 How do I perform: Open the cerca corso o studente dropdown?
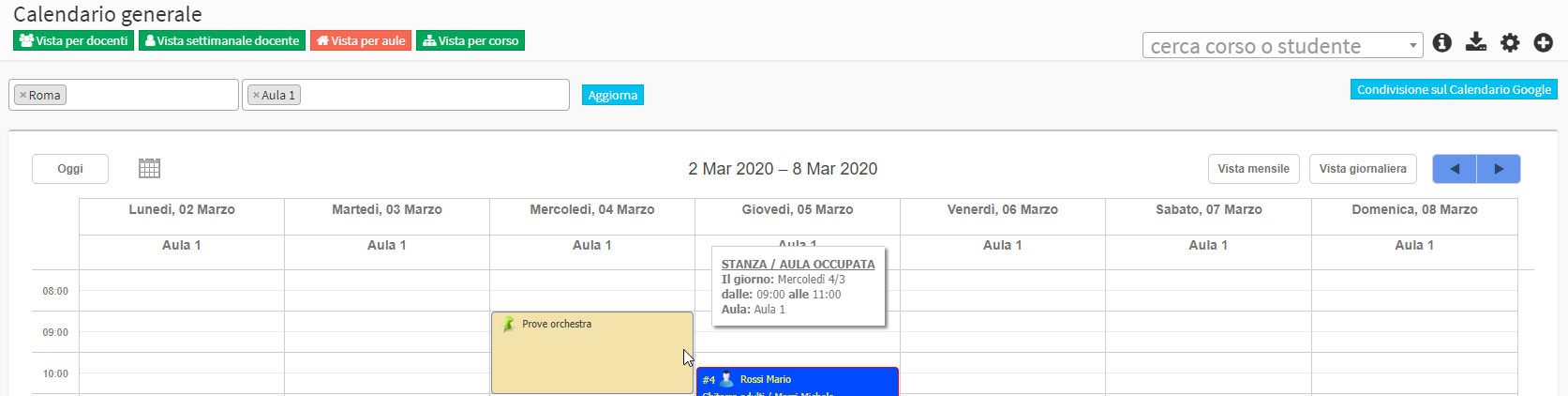click(x=1282, y=45)
